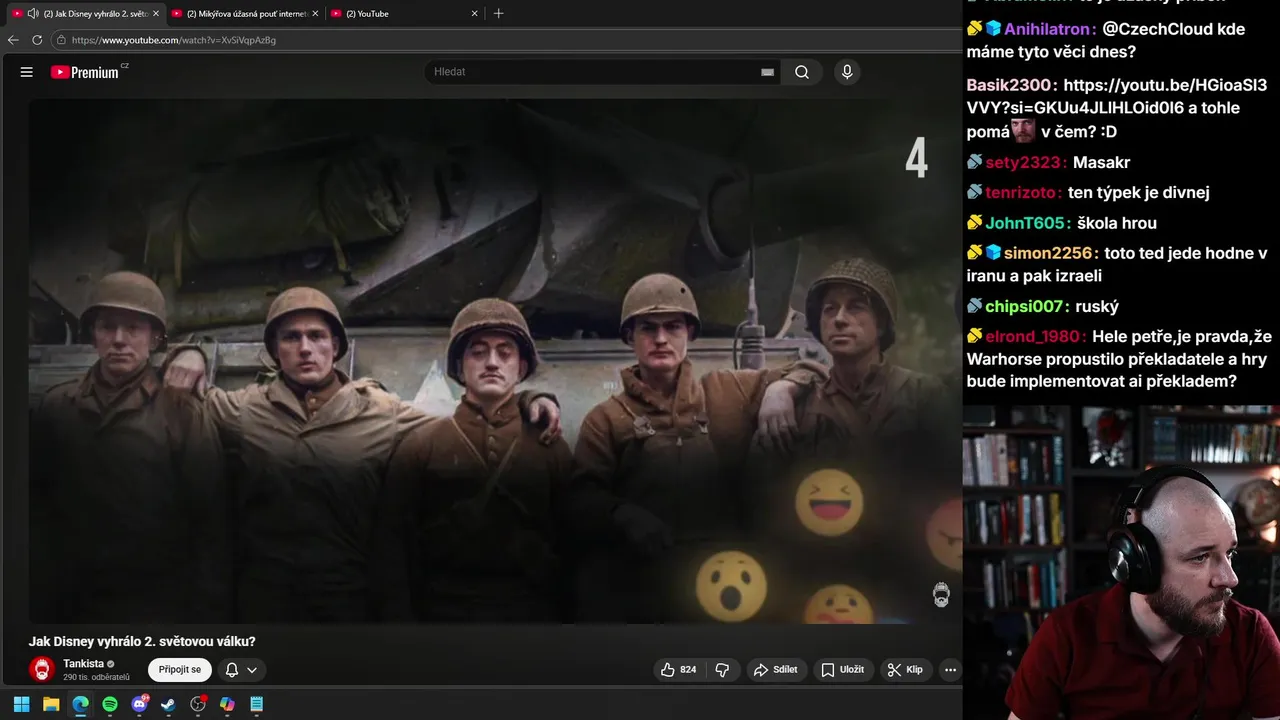Click the streamer webcam feed
The image size is (1280, 720).
tap(1121, 562)
